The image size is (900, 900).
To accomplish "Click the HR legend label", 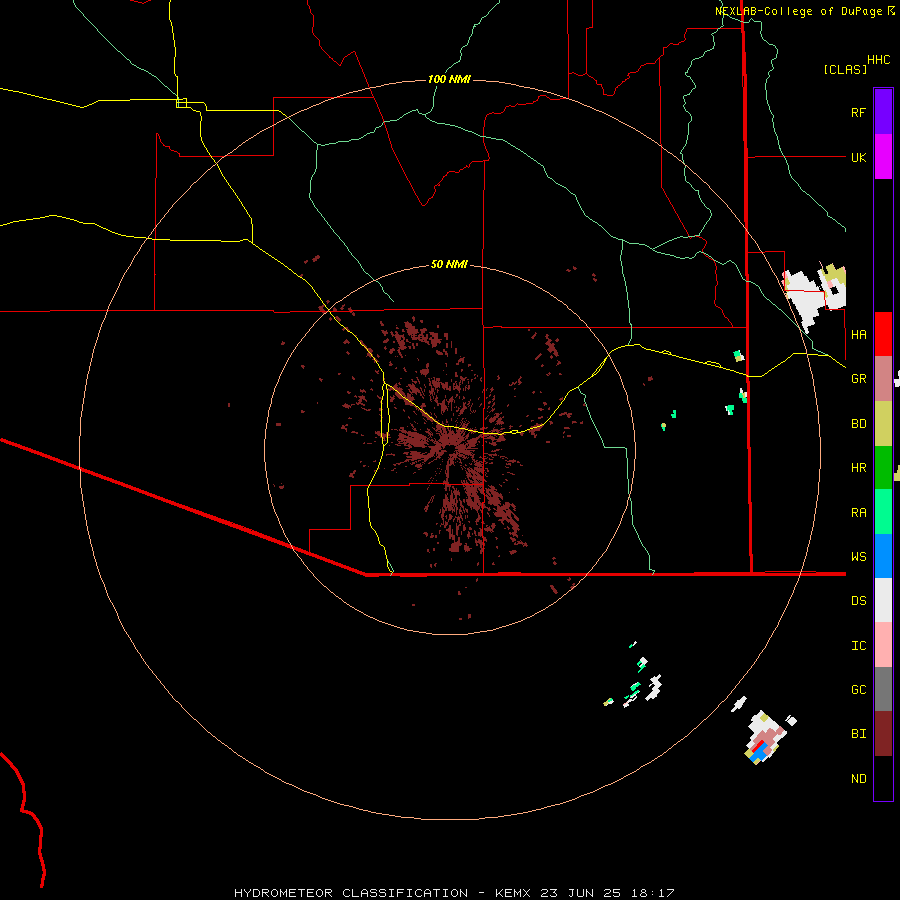I will (x=858, y=468).
